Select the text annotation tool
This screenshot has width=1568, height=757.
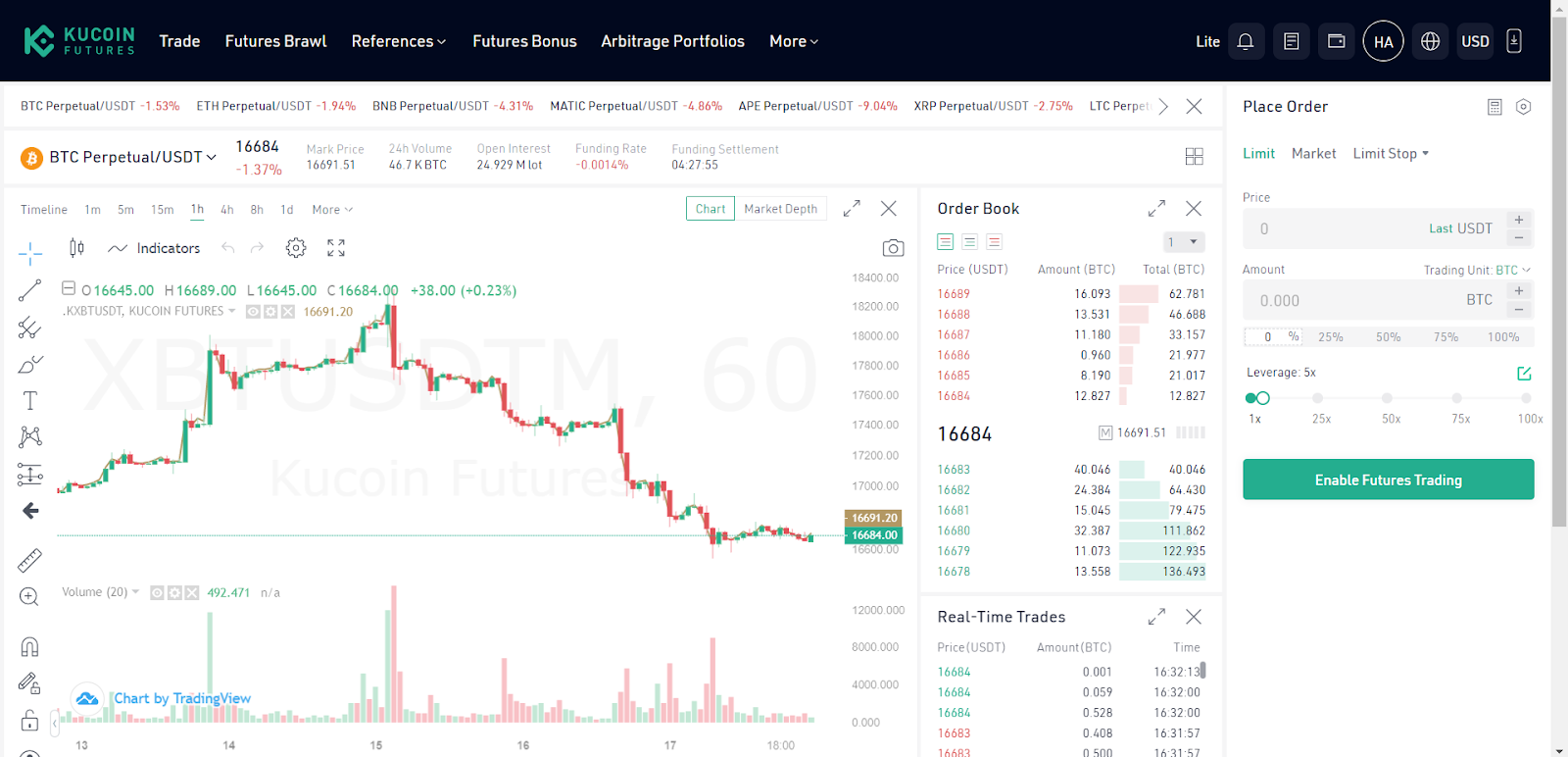tap(30, 400)
